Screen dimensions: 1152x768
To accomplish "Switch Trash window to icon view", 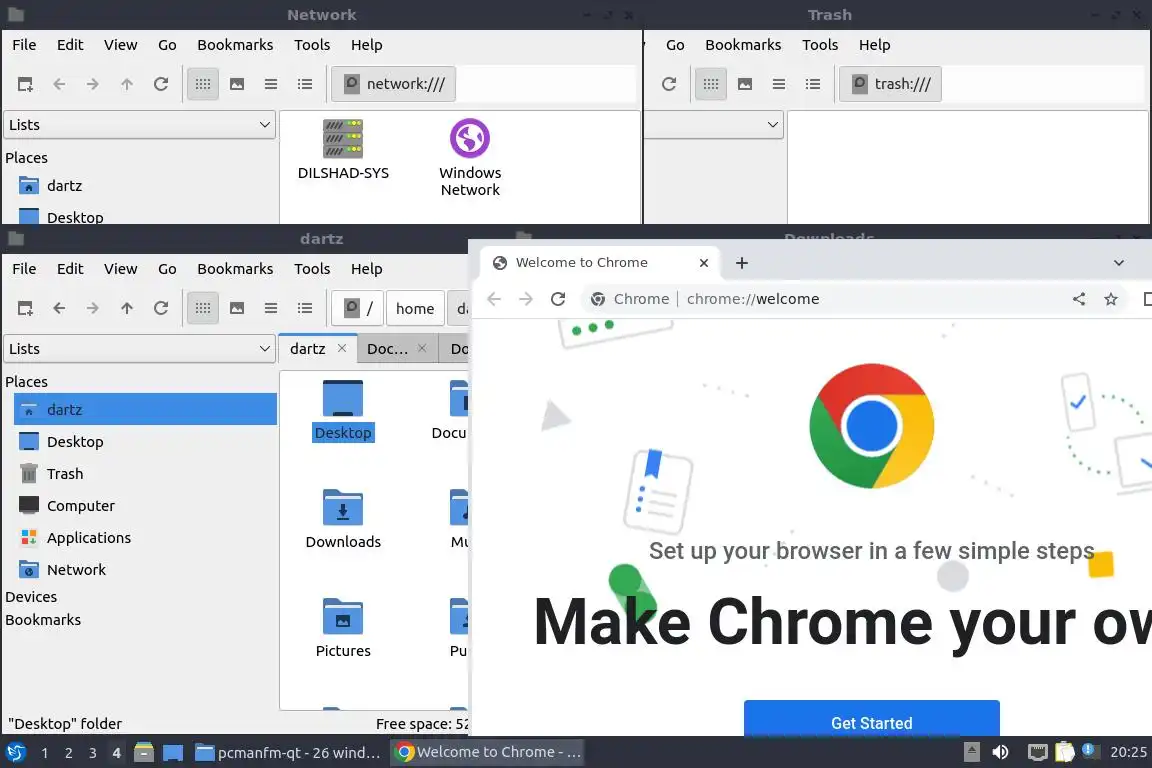I will (x=710, y=84).
